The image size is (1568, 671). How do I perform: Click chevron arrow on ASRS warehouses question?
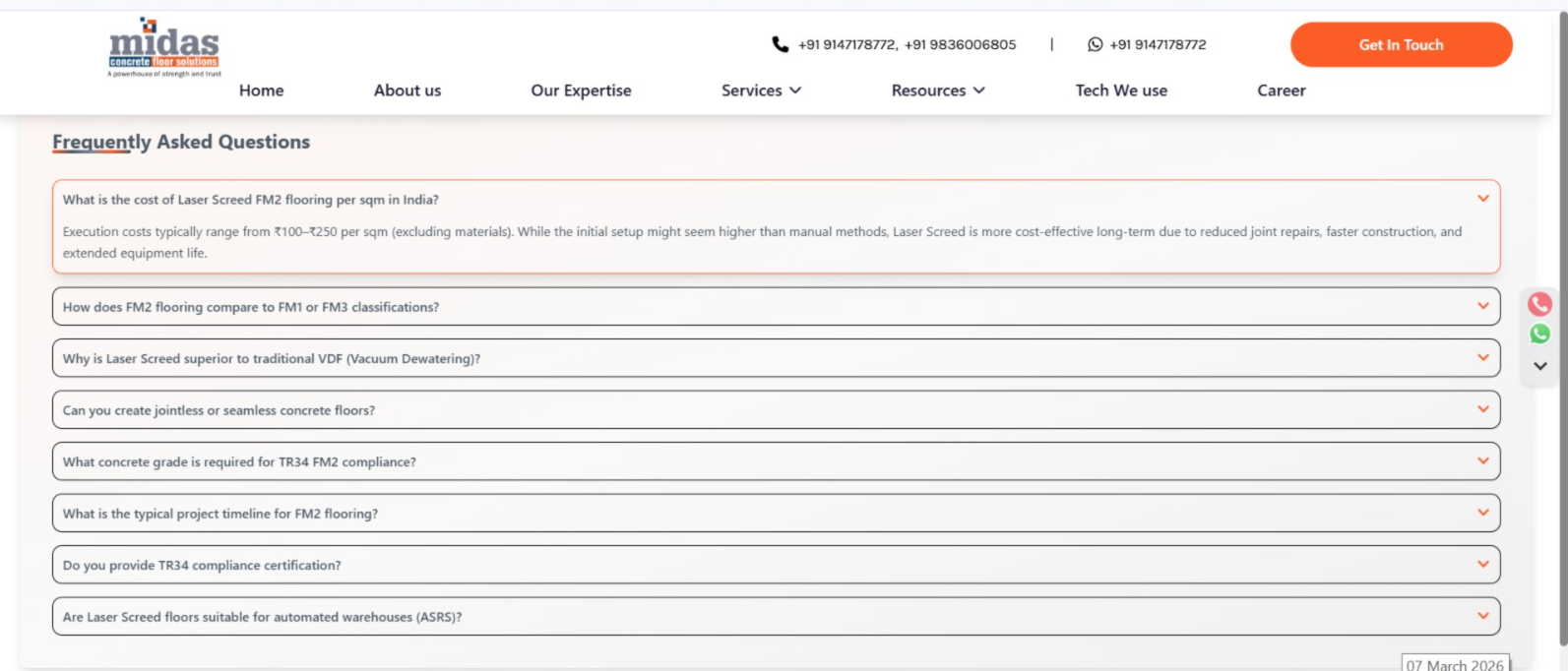click(x=1482, y=616)
